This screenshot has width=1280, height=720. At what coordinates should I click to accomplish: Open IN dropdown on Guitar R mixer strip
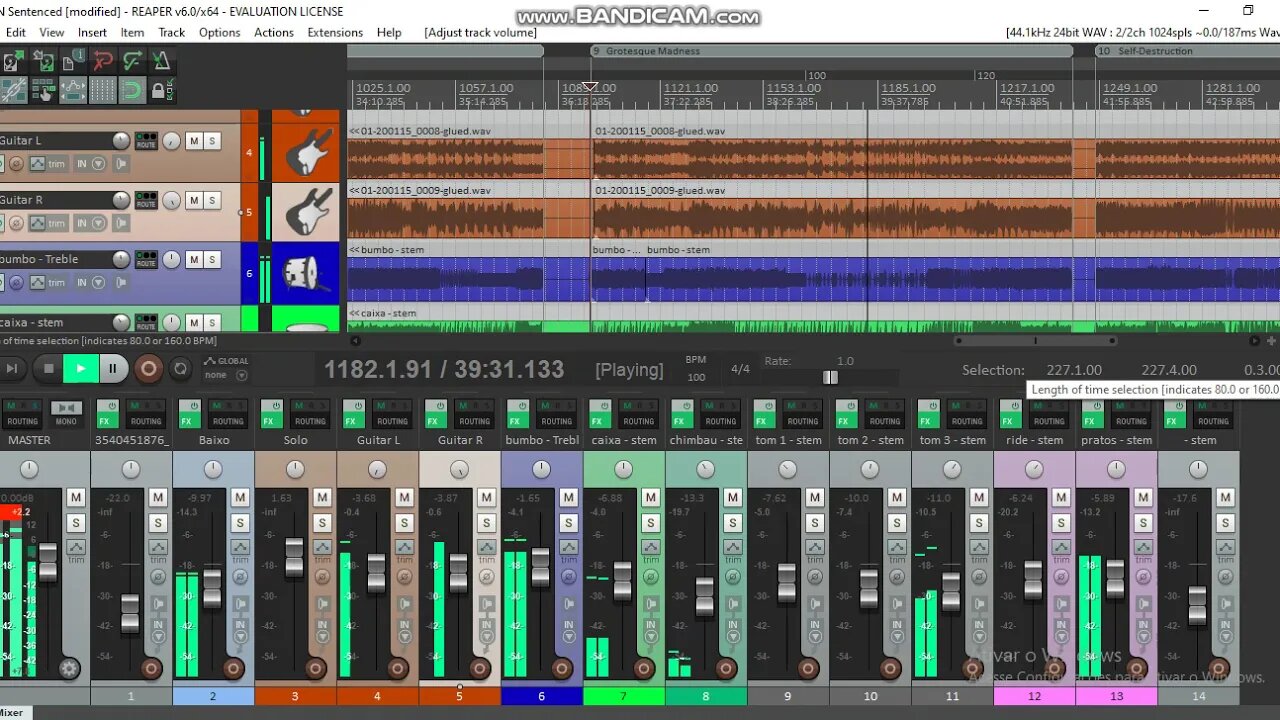[x=486, y=630]
